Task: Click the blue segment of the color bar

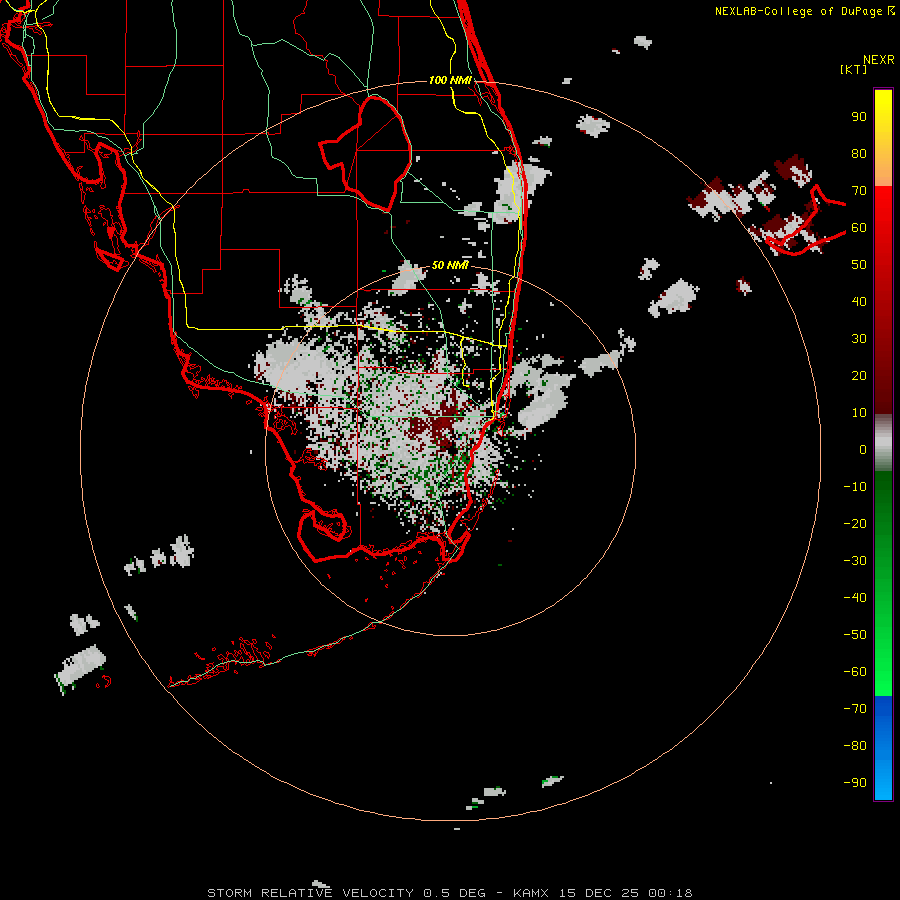Action: (x=883, y=747)
